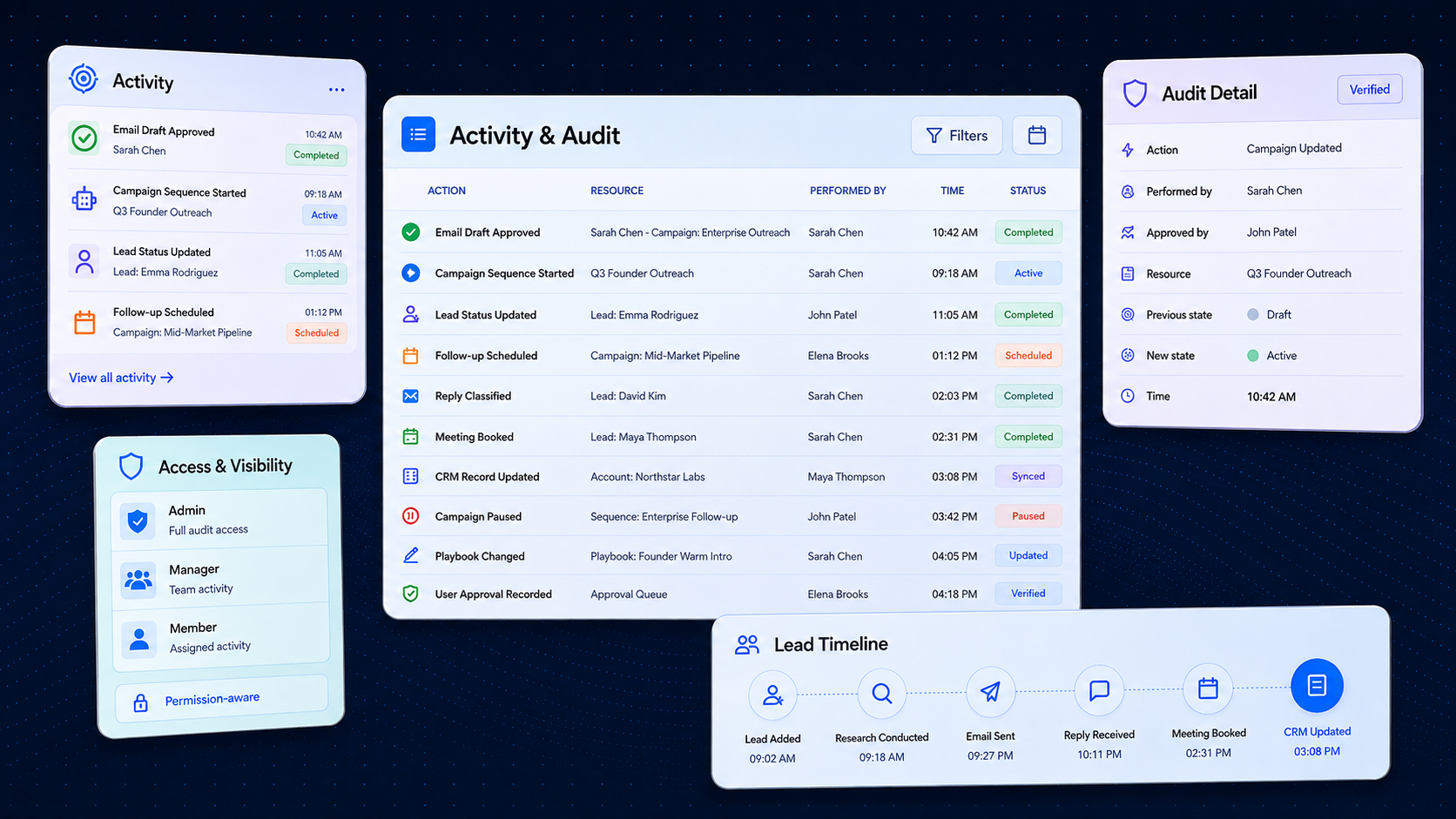Select 'Campaign Updated' value in Audit Detail
The width and height of the screenshot is (1456, 819).
(x=1294, y=149)
